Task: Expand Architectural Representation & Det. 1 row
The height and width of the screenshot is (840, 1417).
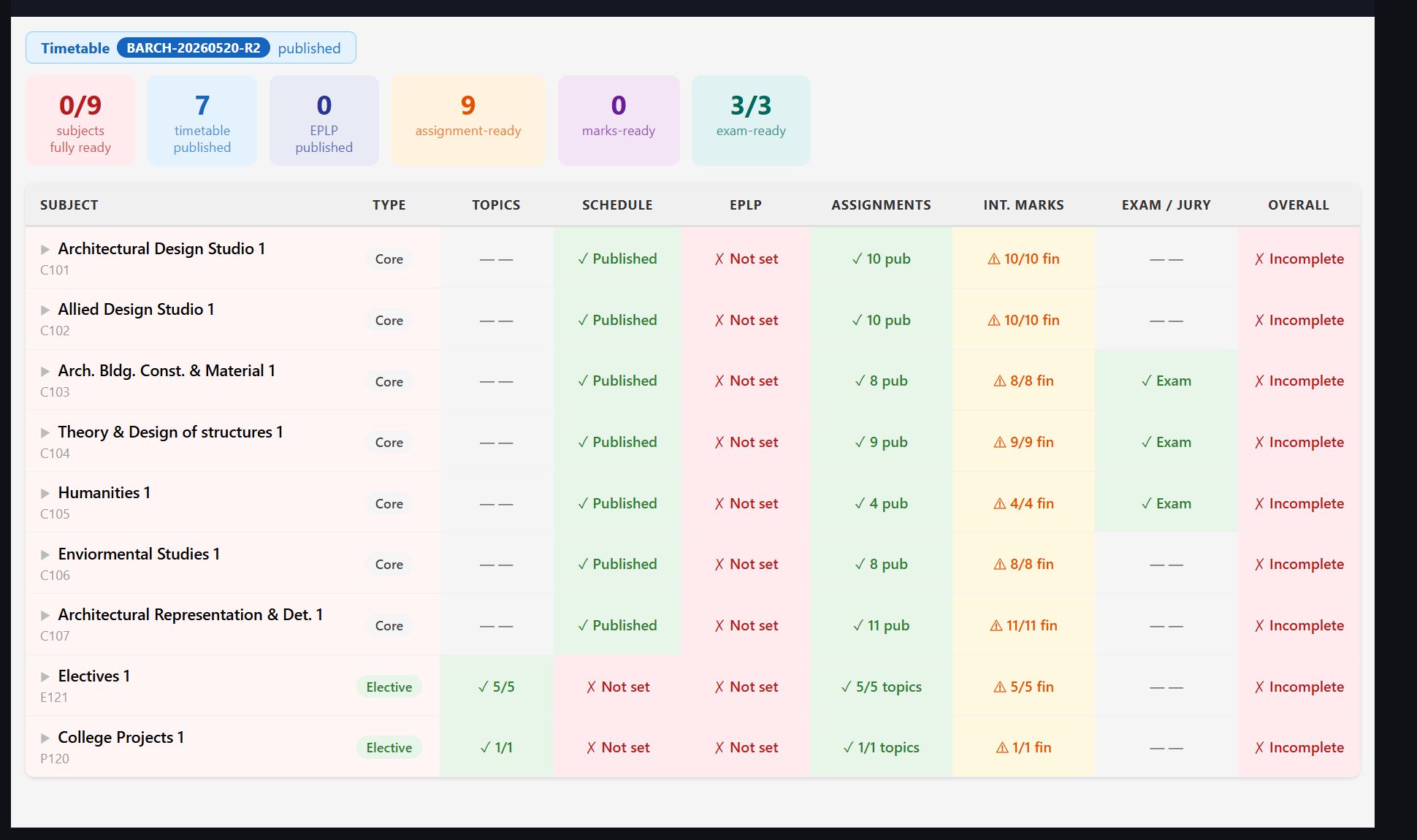Action: click(x=45, y=616)
